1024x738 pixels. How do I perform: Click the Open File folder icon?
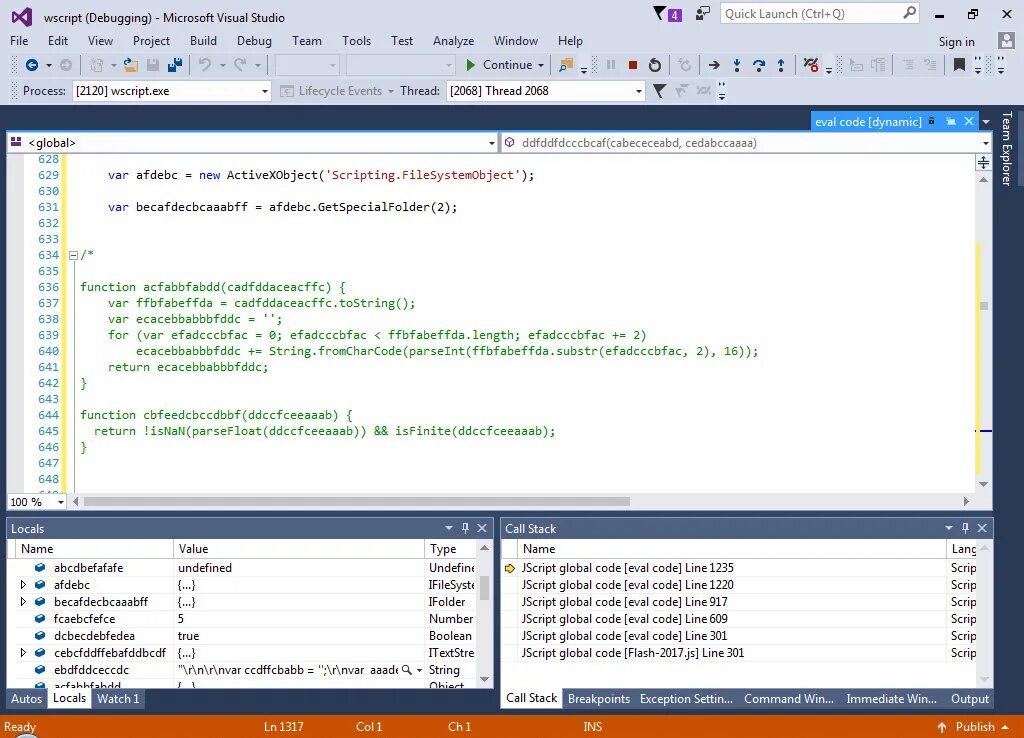(x=131, y=65)
